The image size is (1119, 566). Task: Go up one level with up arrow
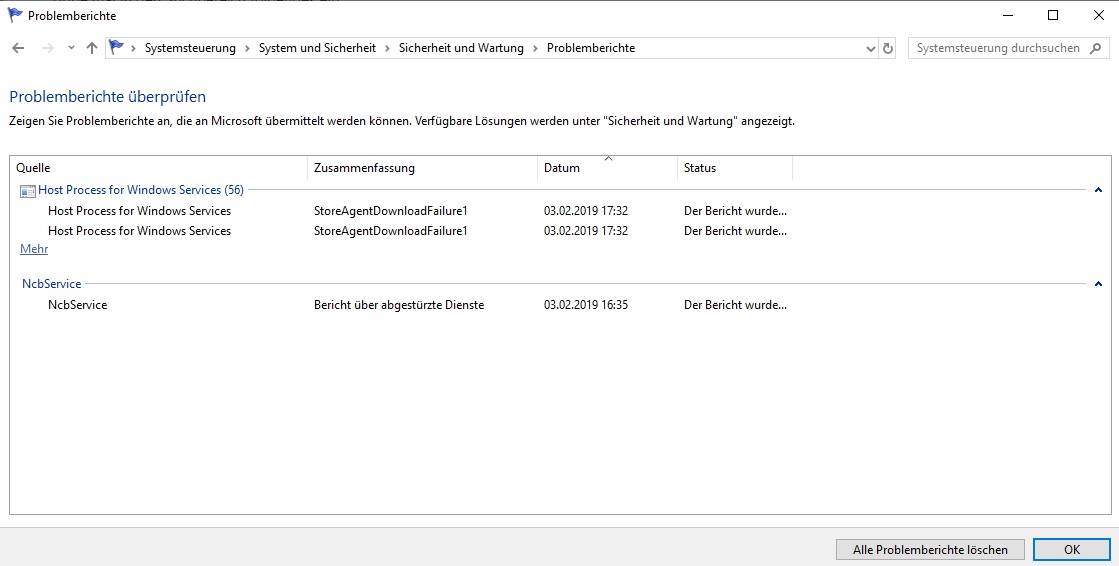[x=91, y=48]
